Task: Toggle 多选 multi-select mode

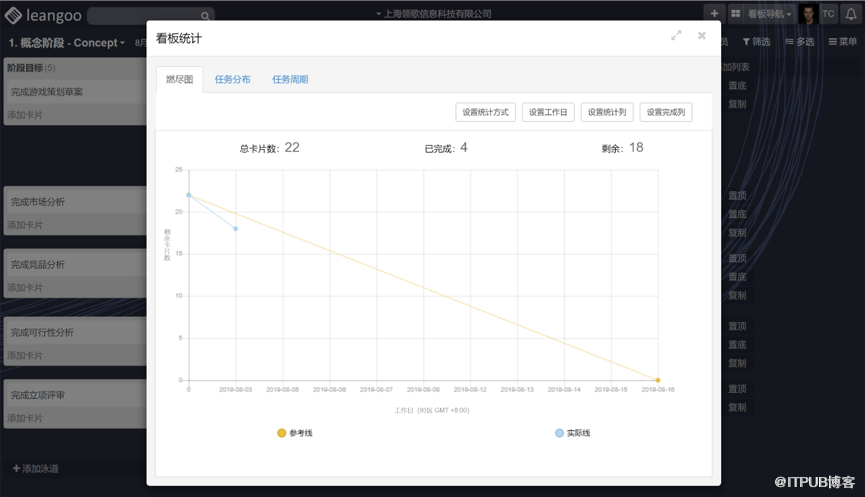Action: click(x=800, y=42)
